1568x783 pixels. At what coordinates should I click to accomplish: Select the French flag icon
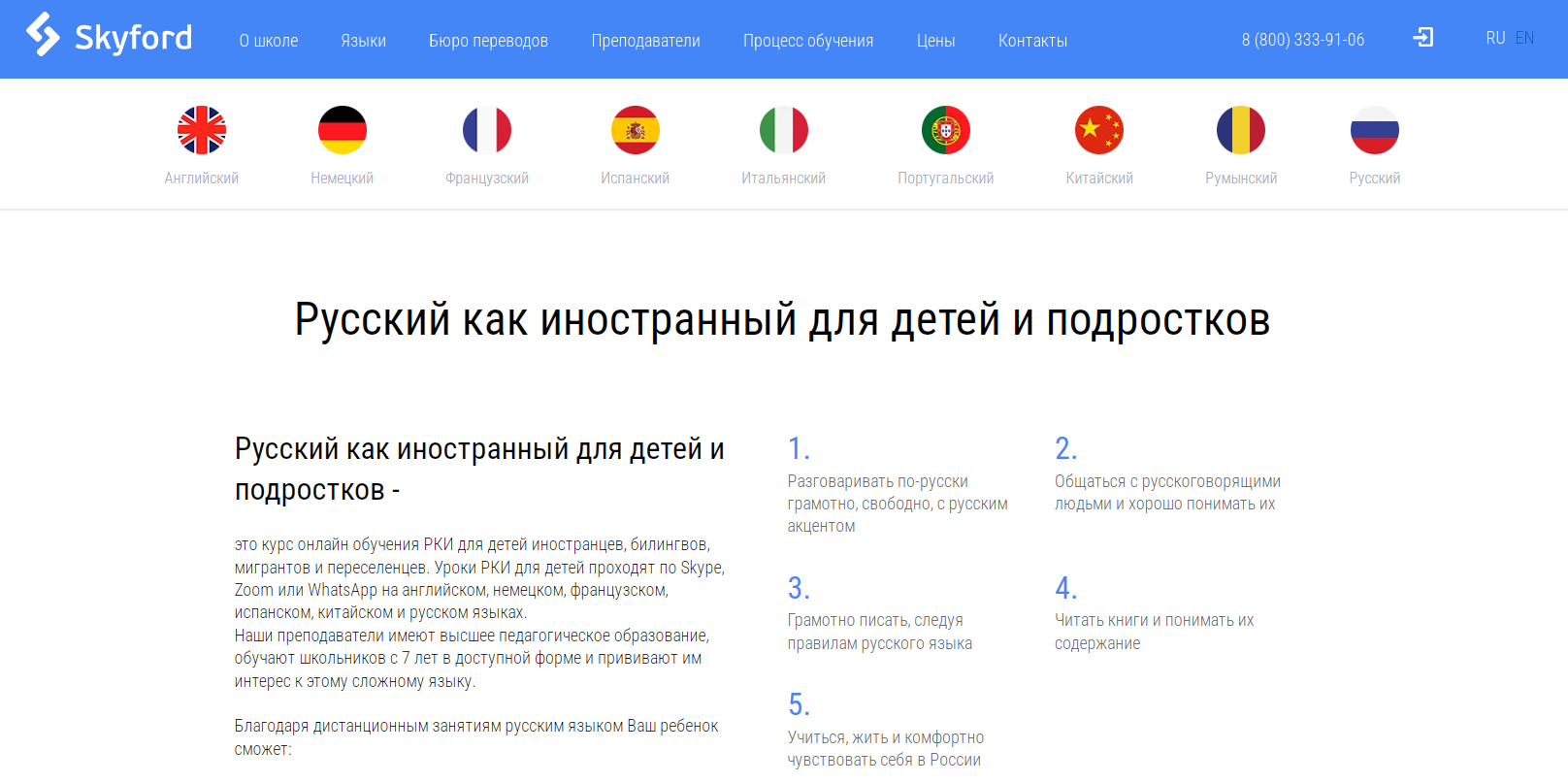point(487,130)
